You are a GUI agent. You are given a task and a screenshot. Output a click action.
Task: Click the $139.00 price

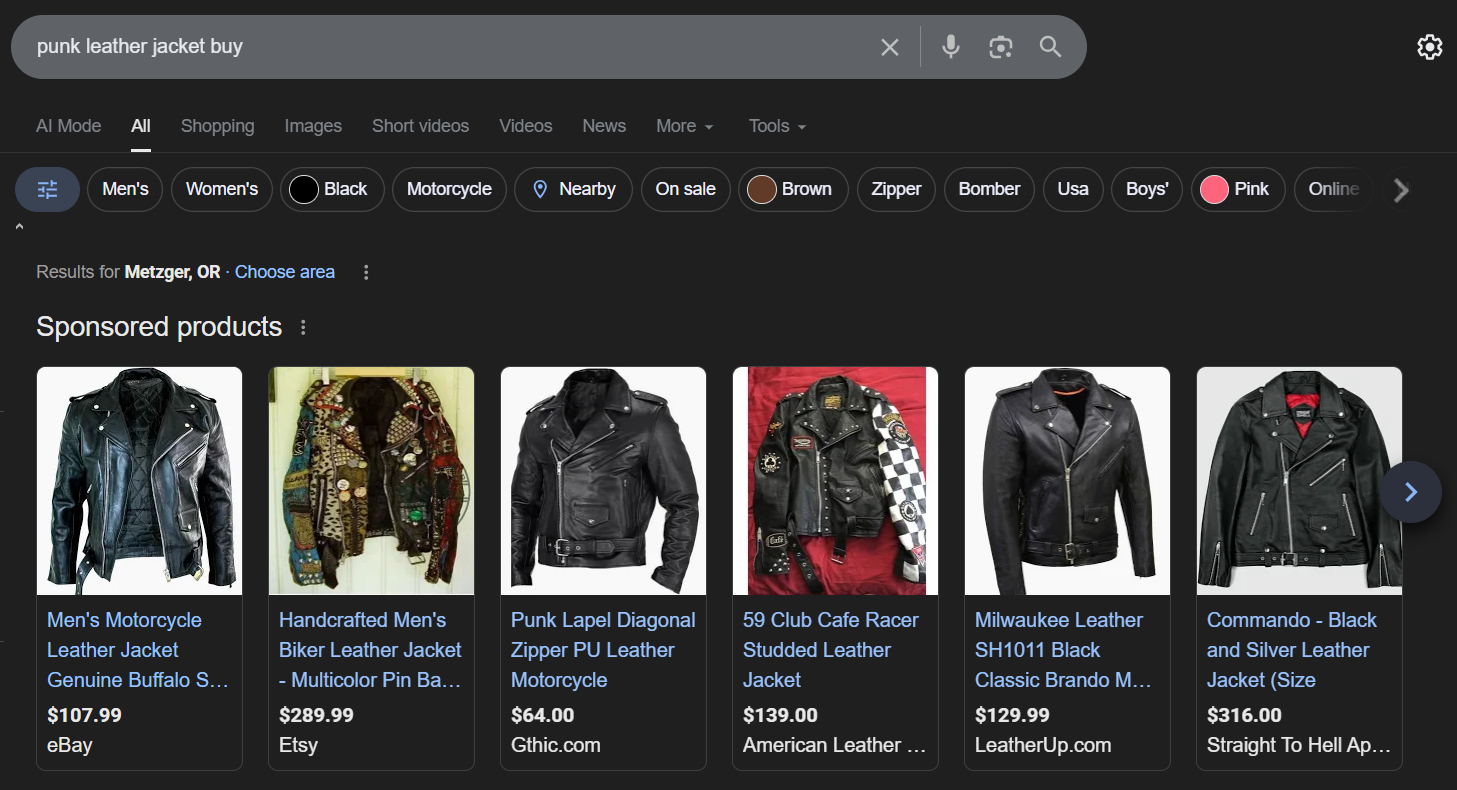pyautogui.click(x=780, y=715)
